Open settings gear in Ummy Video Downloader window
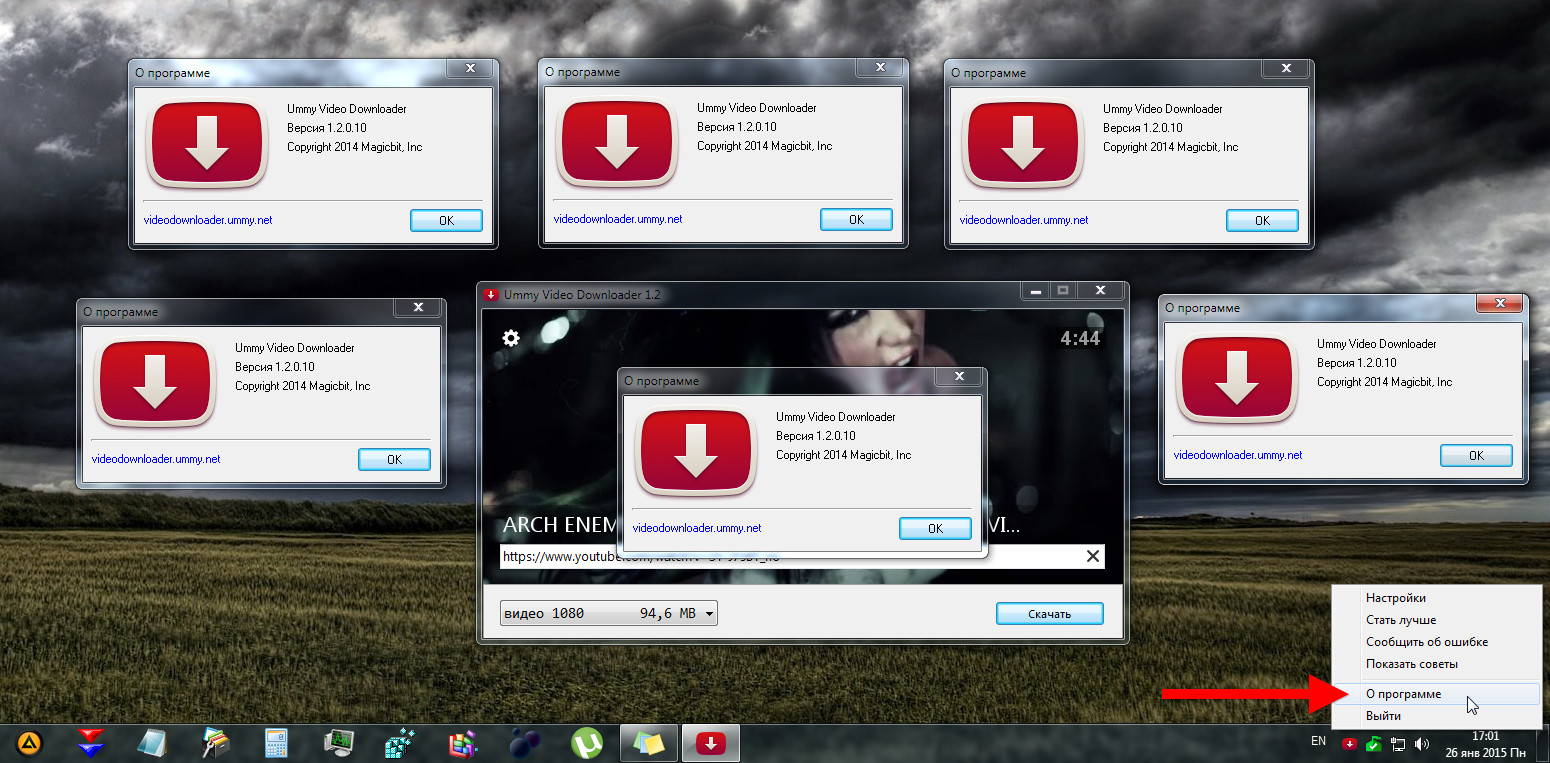1550x763 pixels. click(x=511, y=338)
